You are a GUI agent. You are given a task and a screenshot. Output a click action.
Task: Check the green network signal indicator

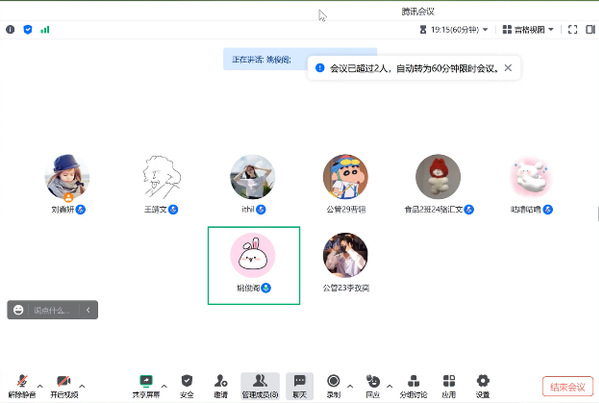(45, 29)
